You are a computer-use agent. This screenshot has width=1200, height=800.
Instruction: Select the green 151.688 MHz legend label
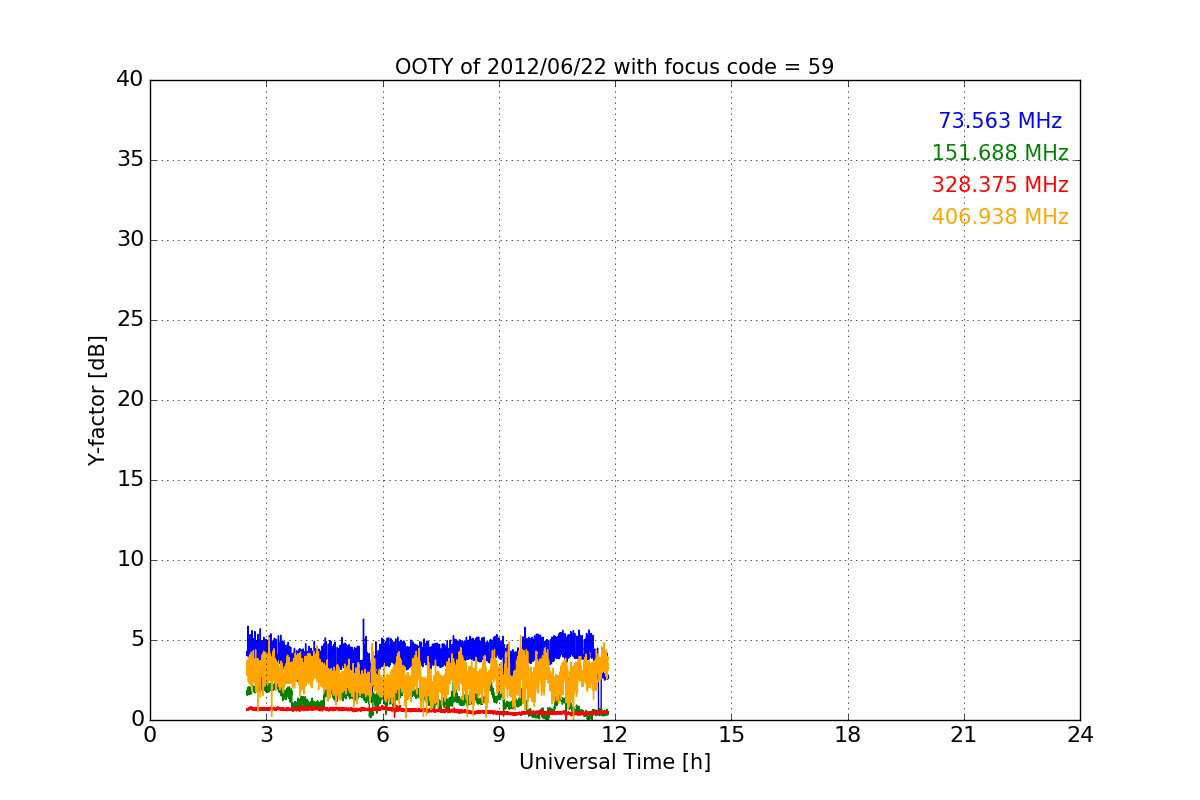tap(1000, 153)
